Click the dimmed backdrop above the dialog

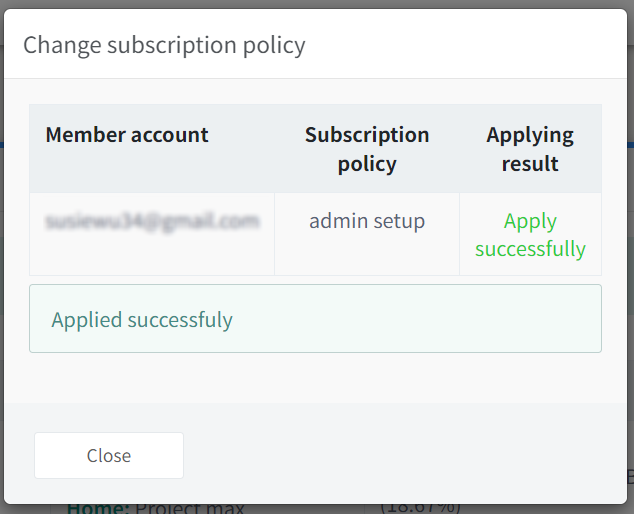pyautogui.click(x=315, y=4)
